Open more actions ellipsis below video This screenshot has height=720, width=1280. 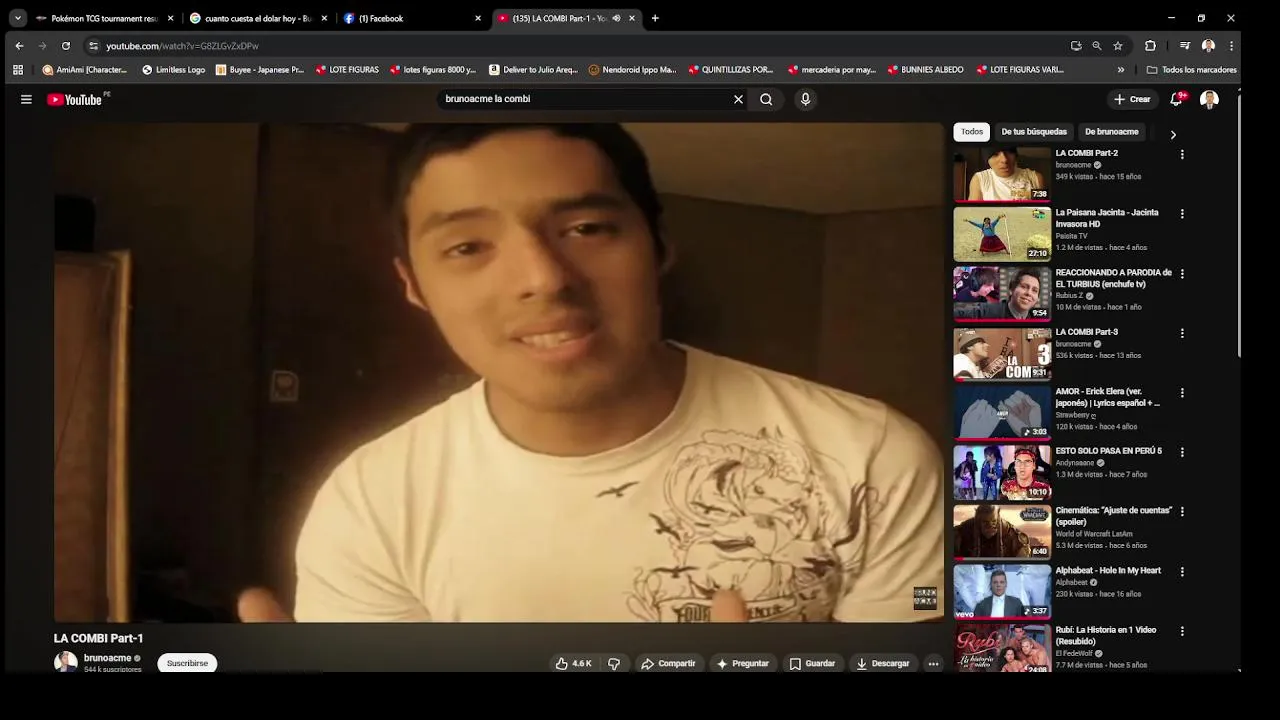tap(933, 663)
